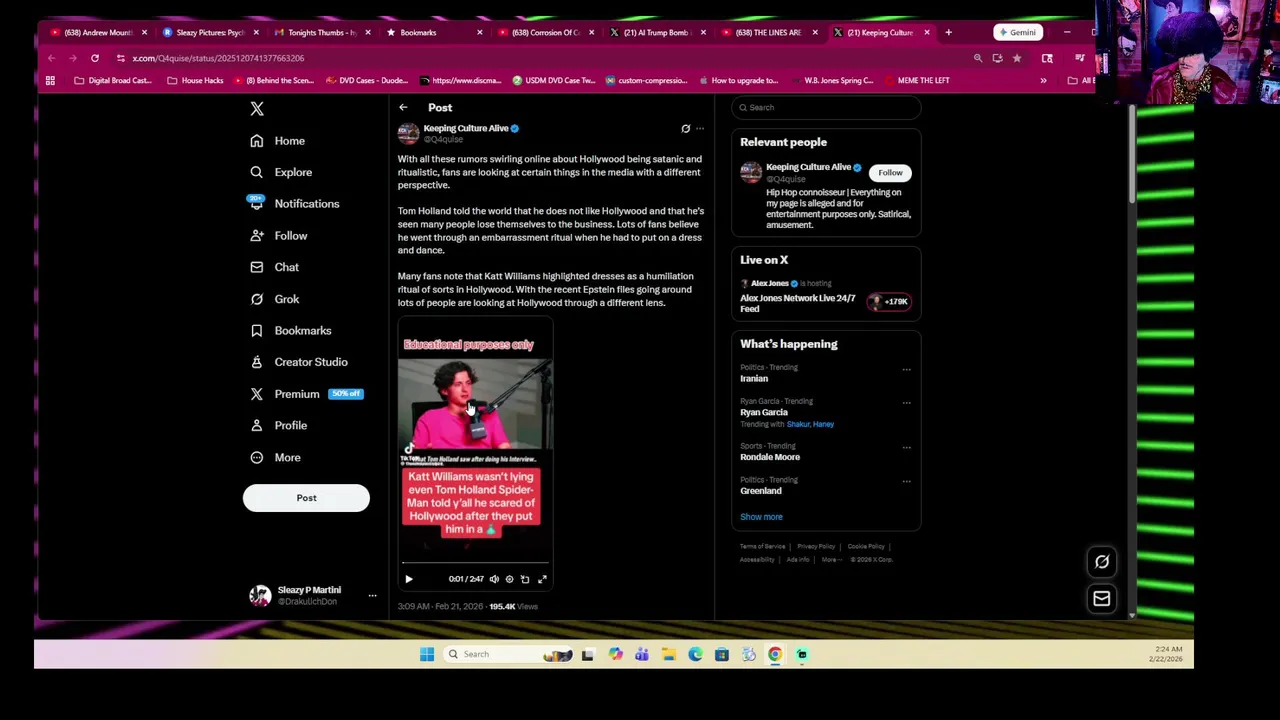The height and width of the screenshot is (720, 1280).
Task: Seek on the video progress bar
Action: pyautogui.click(x=475, y=564)
